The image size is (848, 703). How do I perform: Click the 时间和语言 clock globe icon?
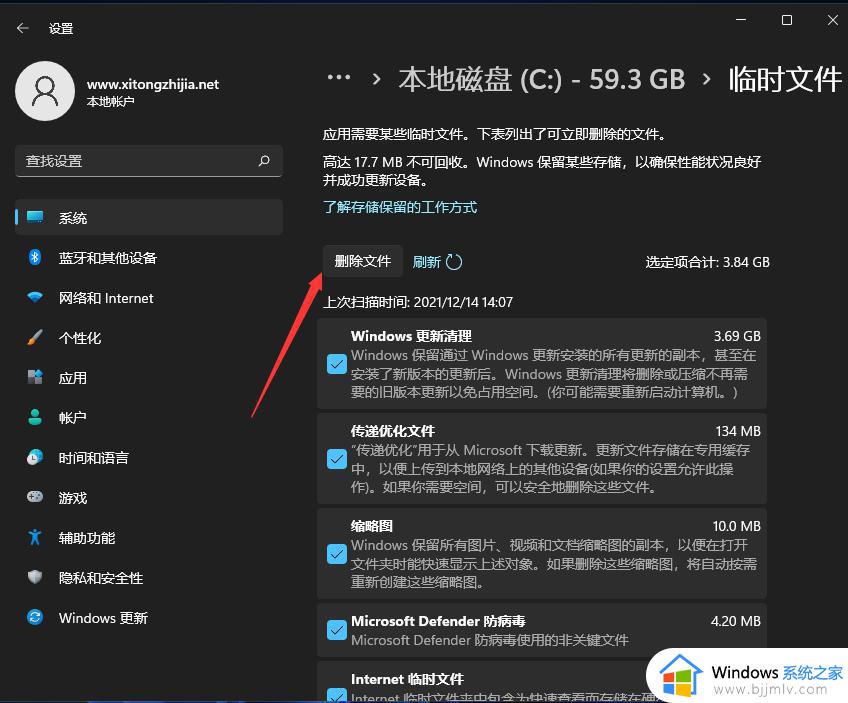(35, 457)
